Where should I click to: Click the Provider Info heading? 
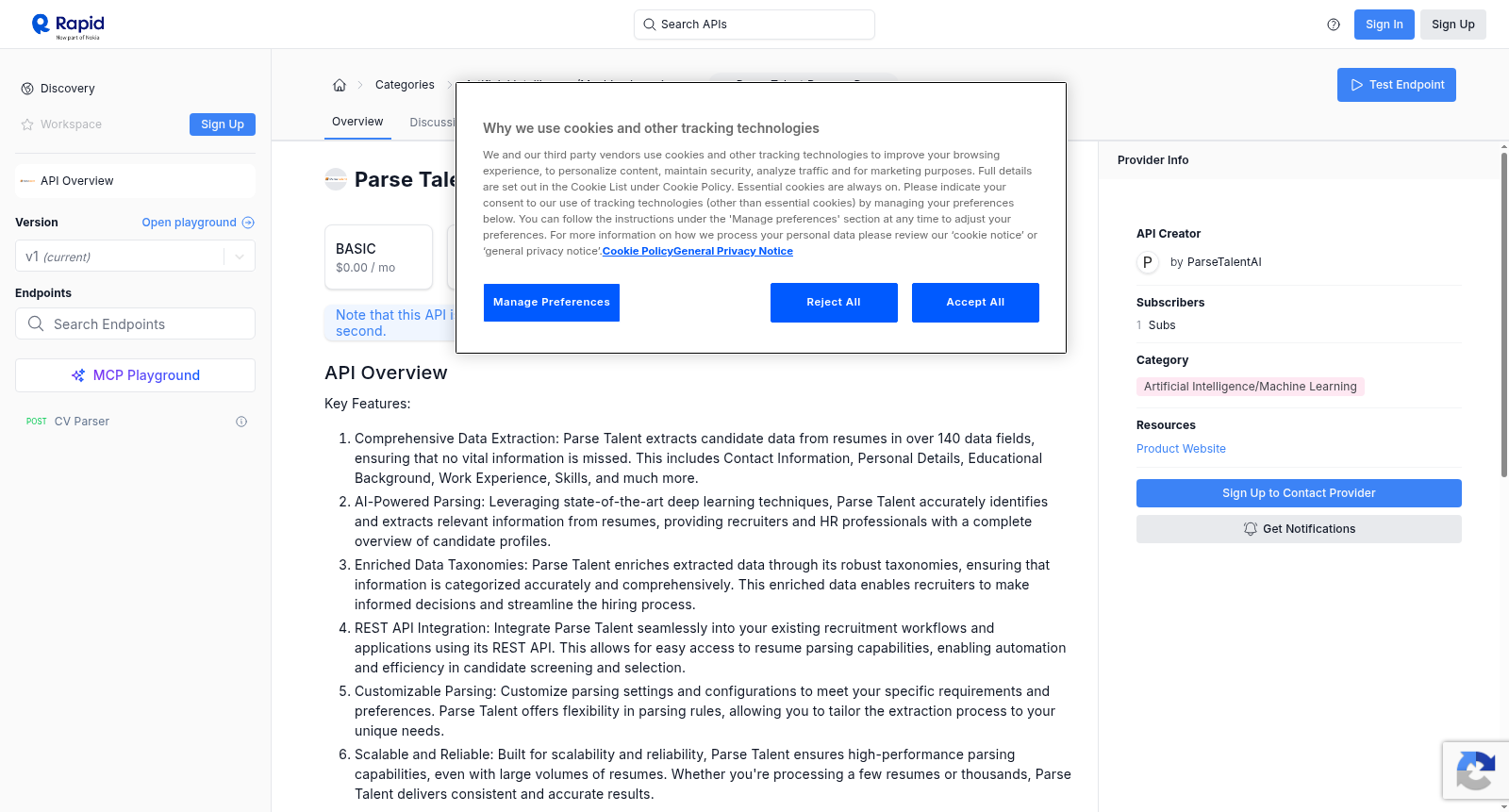tap(1152, 160)
